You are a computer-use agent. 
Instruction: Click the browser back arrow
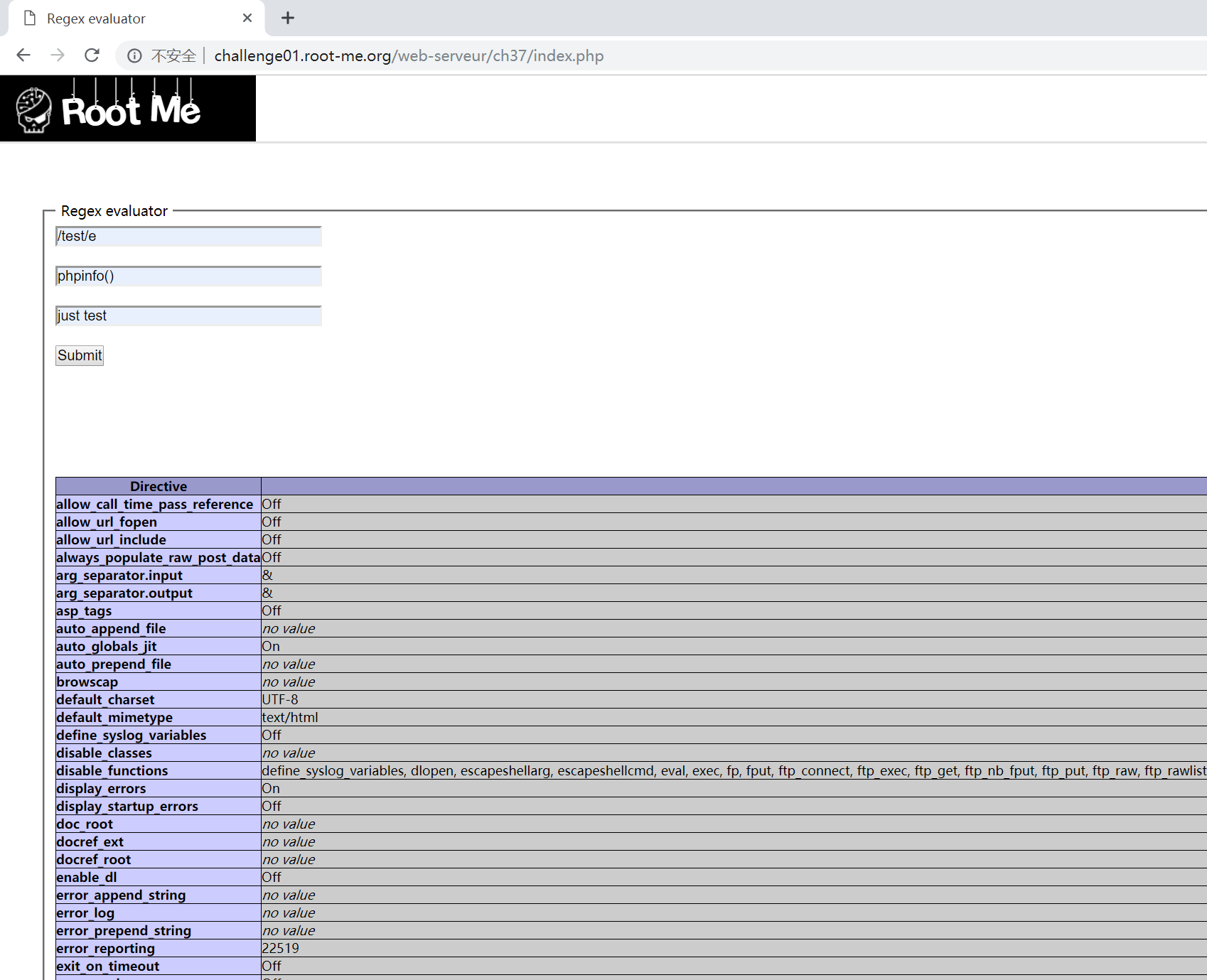[x=23, y=55]
